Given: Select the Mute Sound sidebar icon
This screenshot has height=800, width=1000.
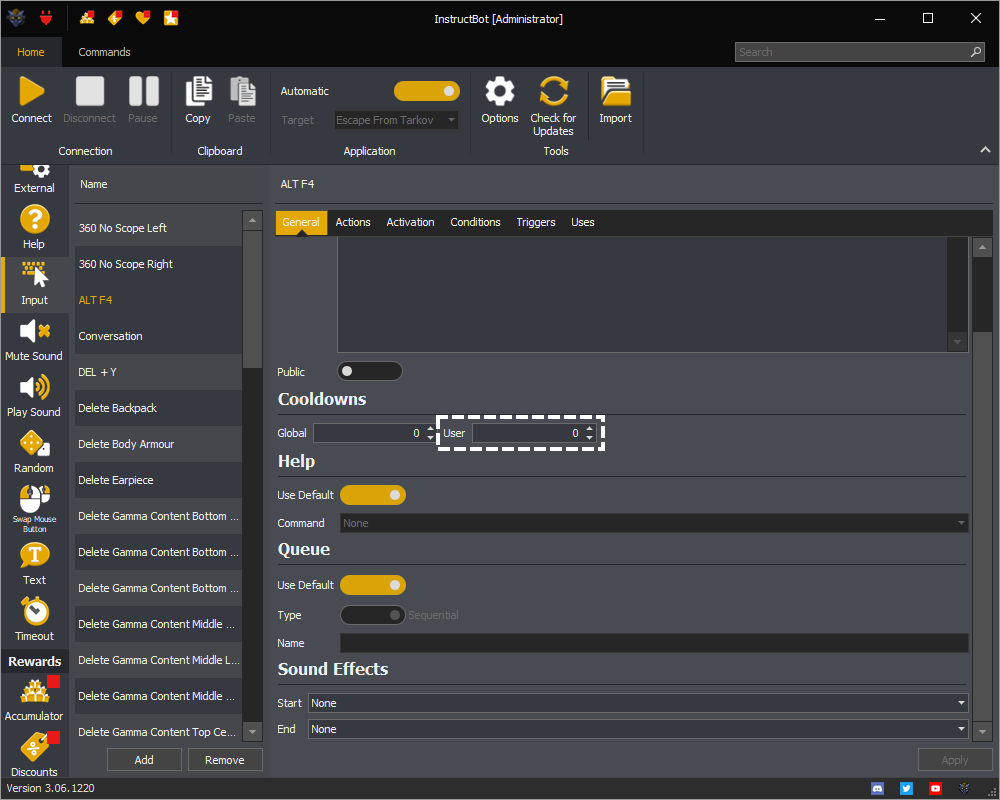Looking at the screenshot, I should pyautogui.click(x=34, y=331).
